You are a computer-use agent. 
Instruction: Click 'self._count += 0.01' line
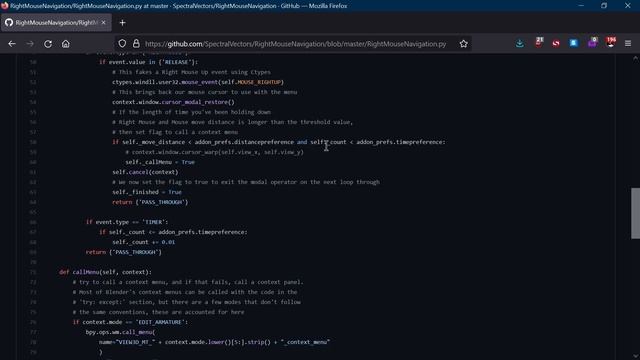coord(144,242)
